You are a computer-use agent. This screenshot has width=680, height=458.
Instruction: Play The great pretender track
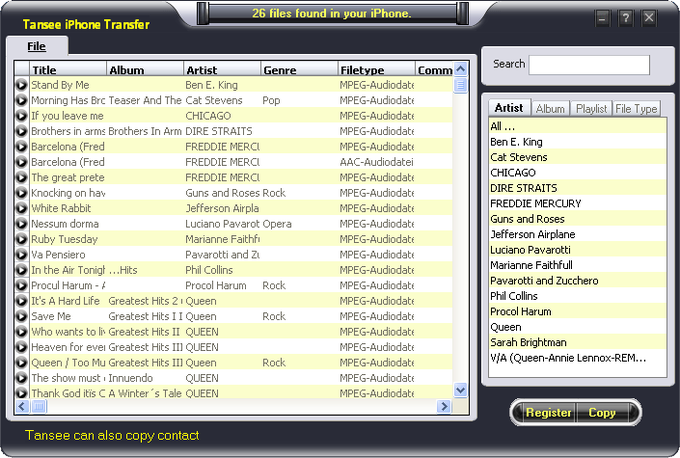click(21, 177)
